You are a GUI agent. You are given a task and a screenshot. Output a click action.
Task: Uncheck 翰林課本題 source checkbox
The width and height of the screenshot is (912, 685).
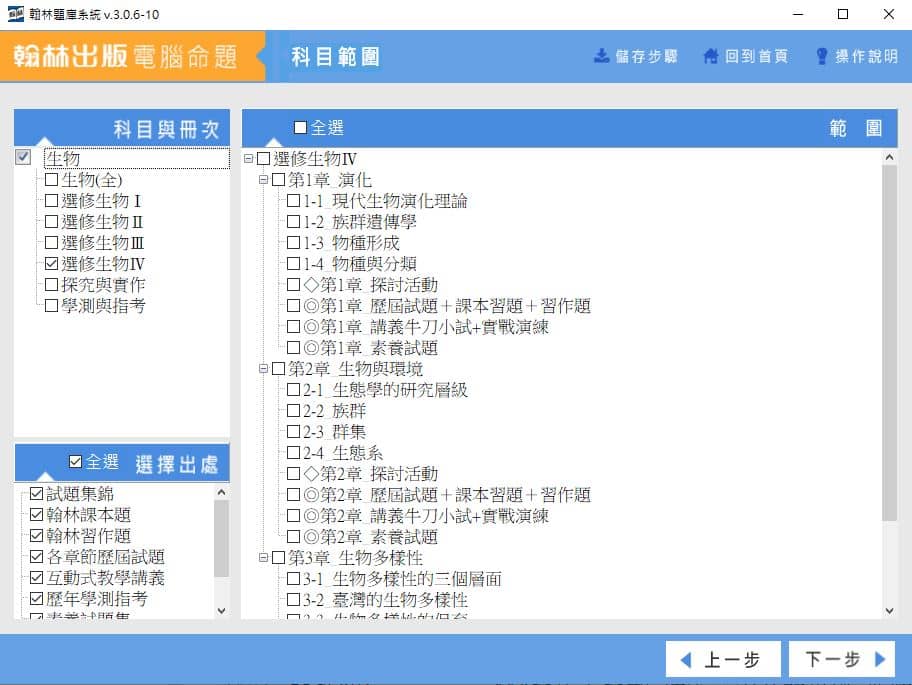[37, 515]
